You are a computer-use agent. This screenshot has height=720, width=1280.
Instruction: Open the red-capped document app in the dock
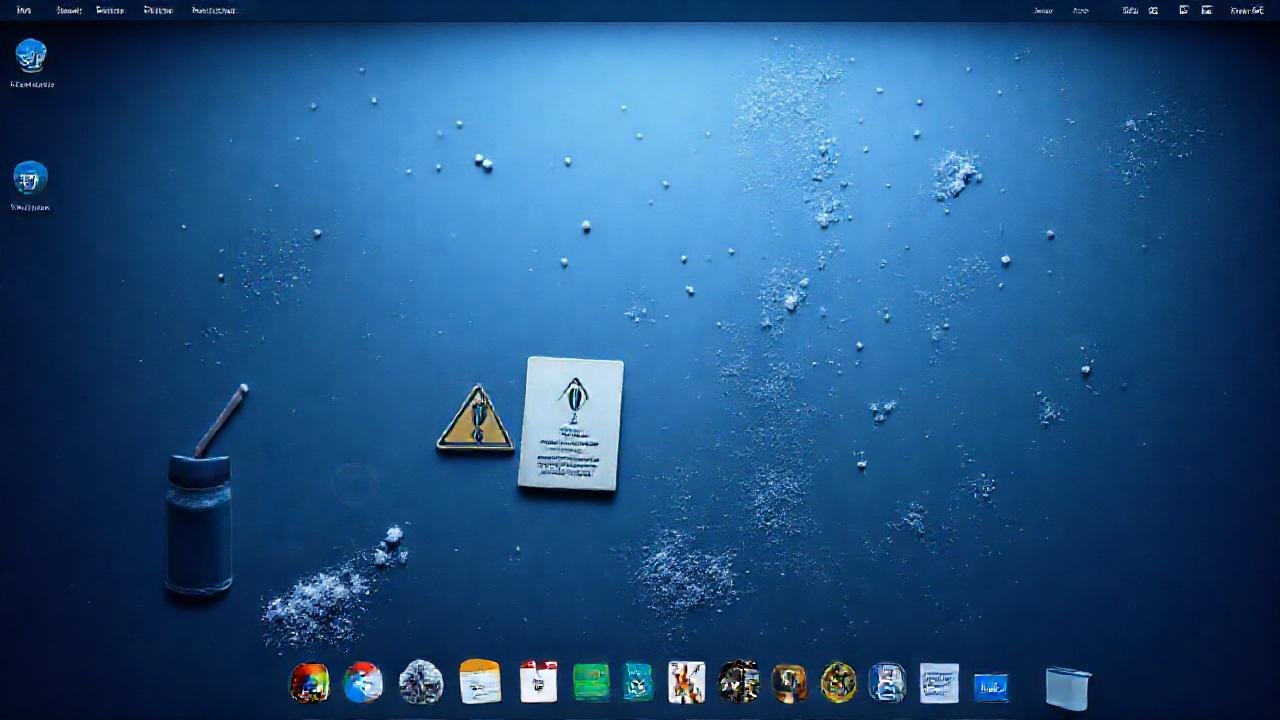[x=538, y=684]
